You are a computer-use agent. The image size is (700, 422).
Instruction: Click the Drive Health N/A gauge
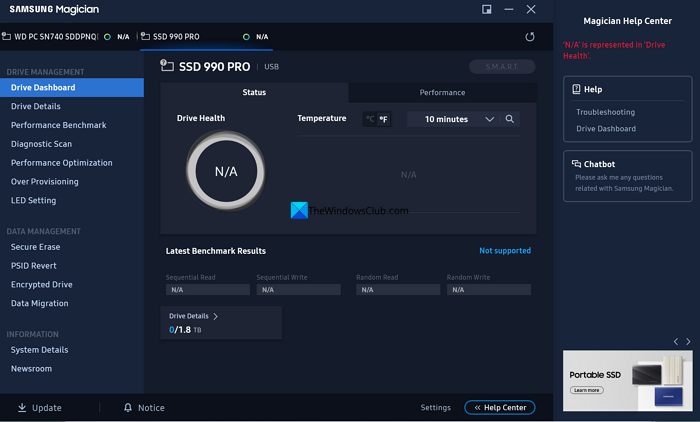pyautogui.click(x=226, y=171)
